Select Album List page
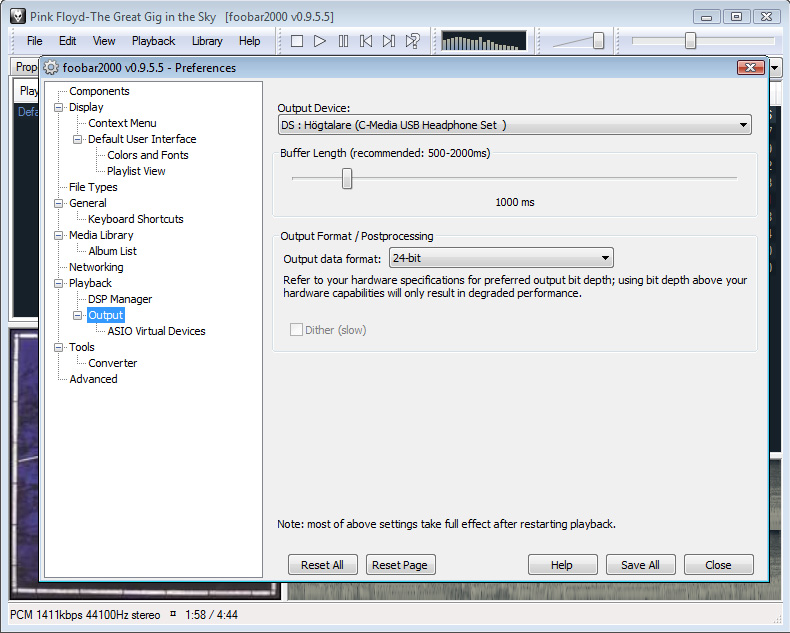The height and width of the screenshot is (633, 790). [112, 251]
